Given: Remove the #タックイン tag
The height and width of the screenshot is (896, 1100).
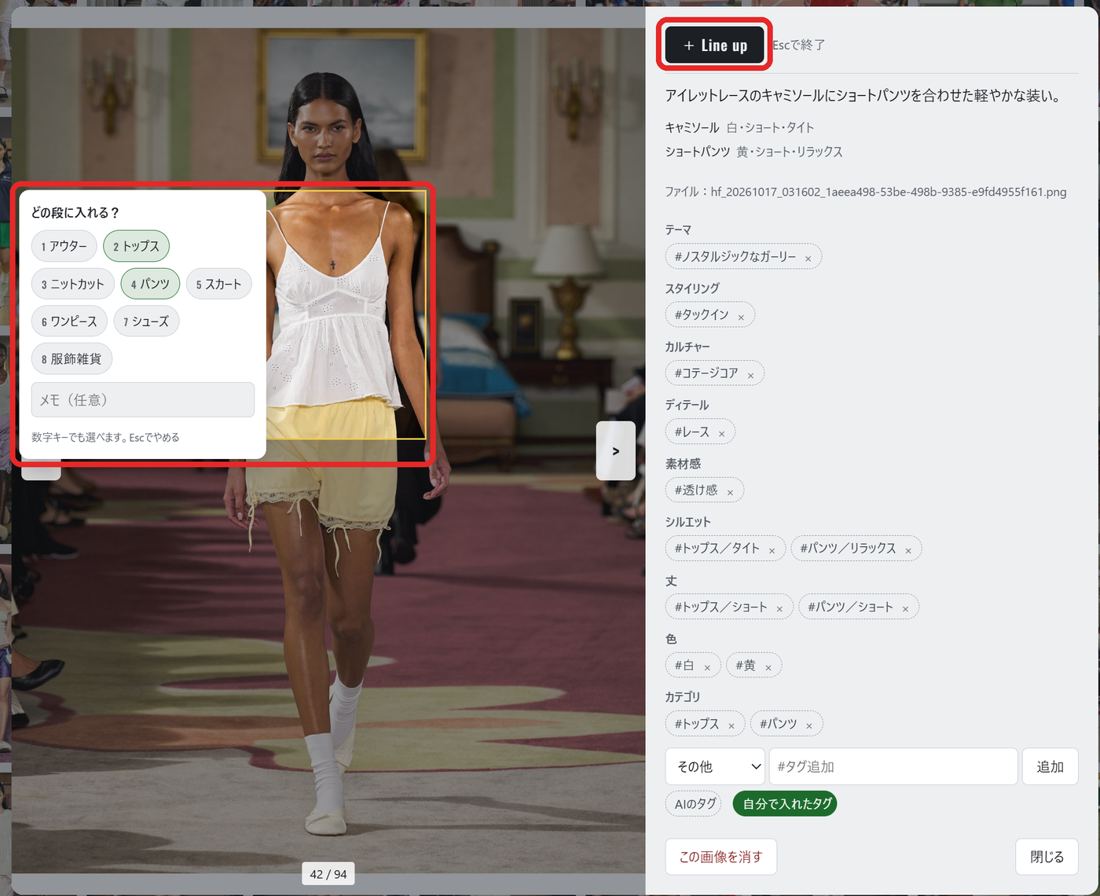Looking at the screenshot, I should (741, 316).
